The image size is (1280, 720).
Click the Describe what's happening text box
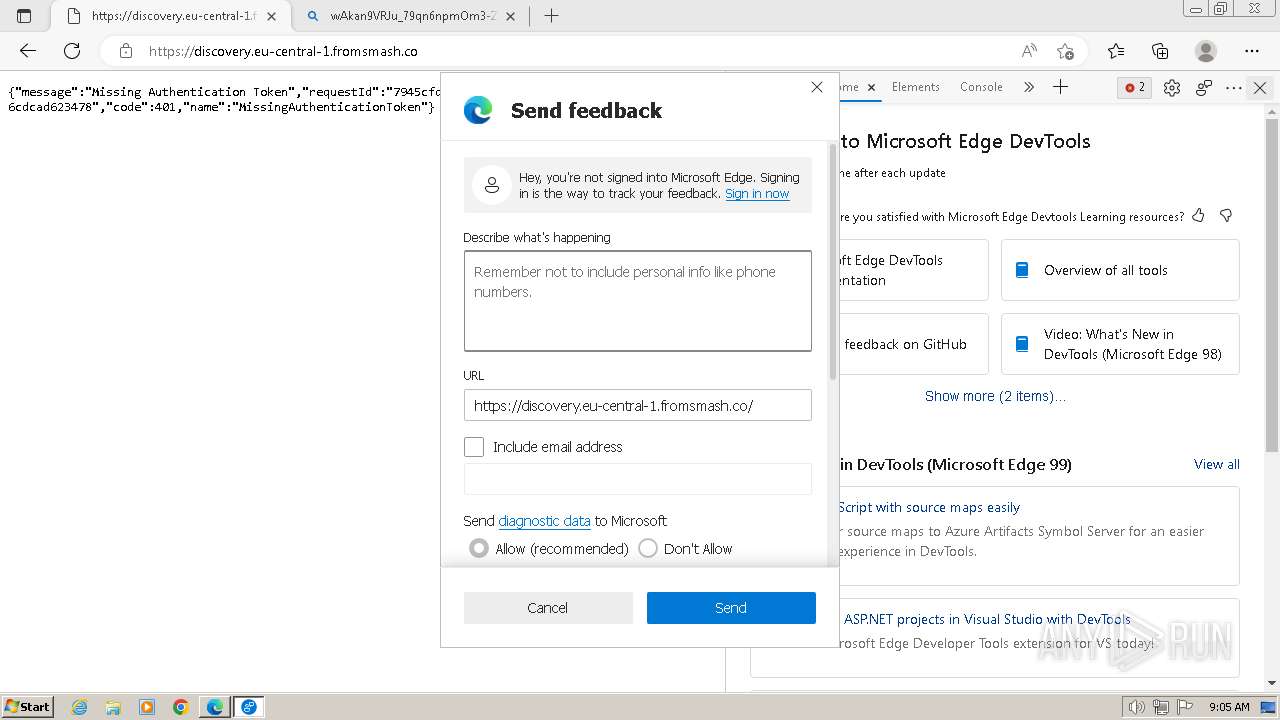[637, 301]
